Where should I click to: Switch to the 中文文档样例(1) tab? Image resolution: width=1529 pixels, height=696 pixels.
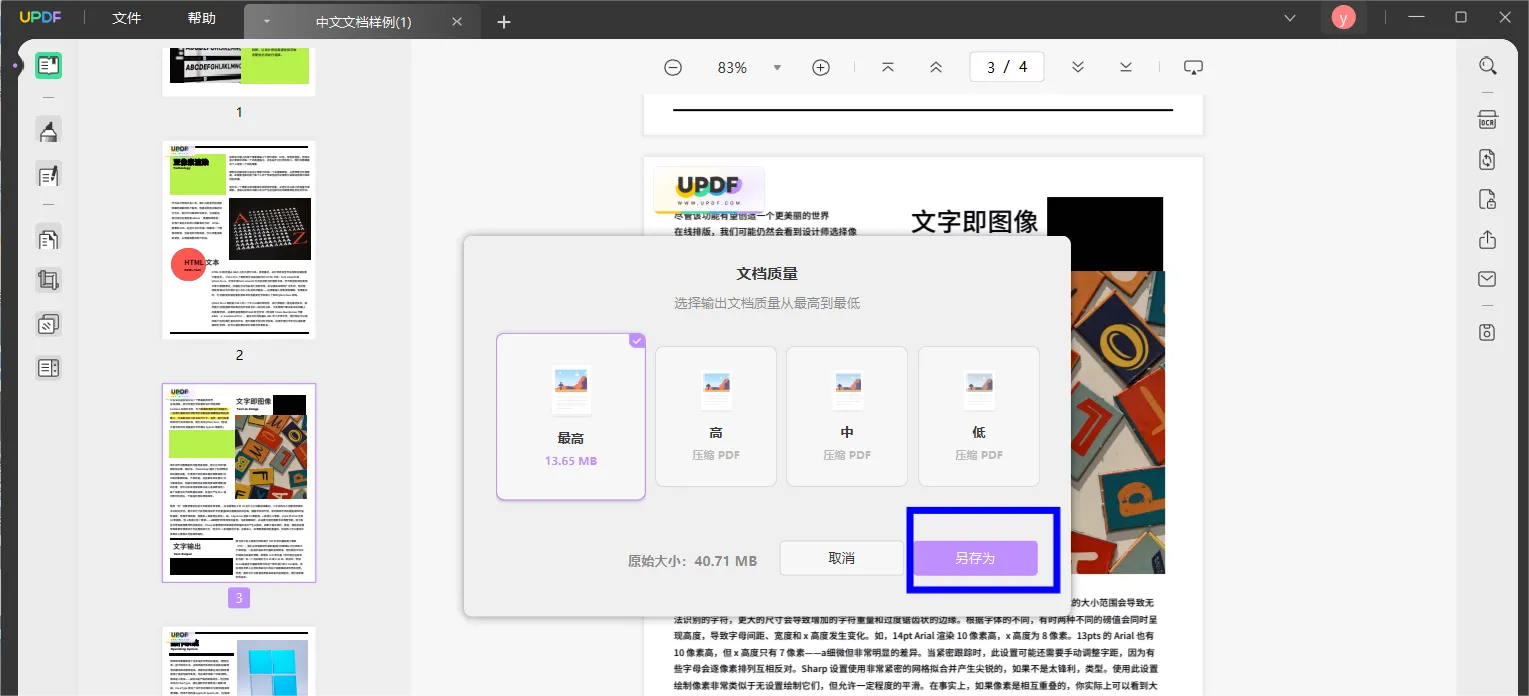point(363,22)
